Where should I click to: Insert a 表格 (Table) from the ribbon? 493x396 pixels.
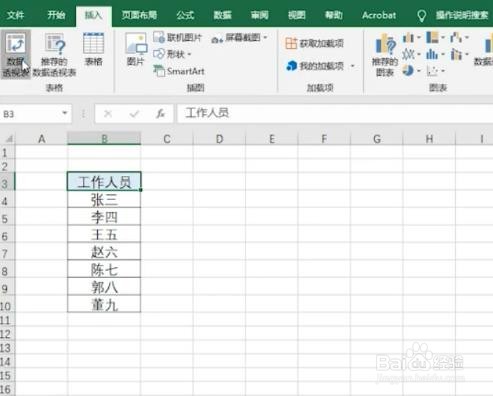click(93, 49)
